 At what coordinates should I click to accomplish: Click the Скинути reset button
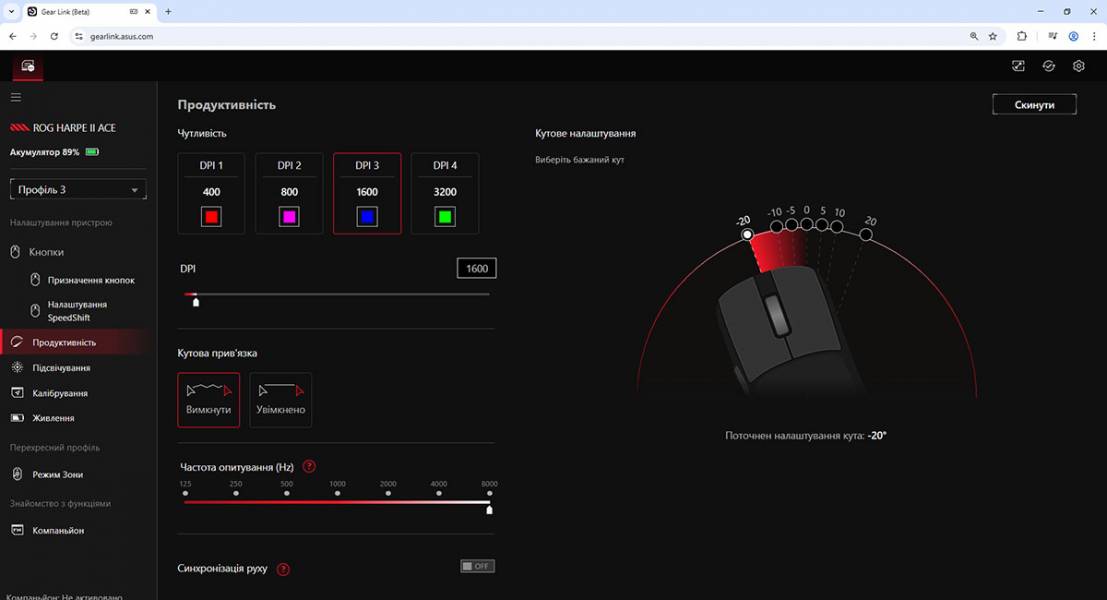1034,103
